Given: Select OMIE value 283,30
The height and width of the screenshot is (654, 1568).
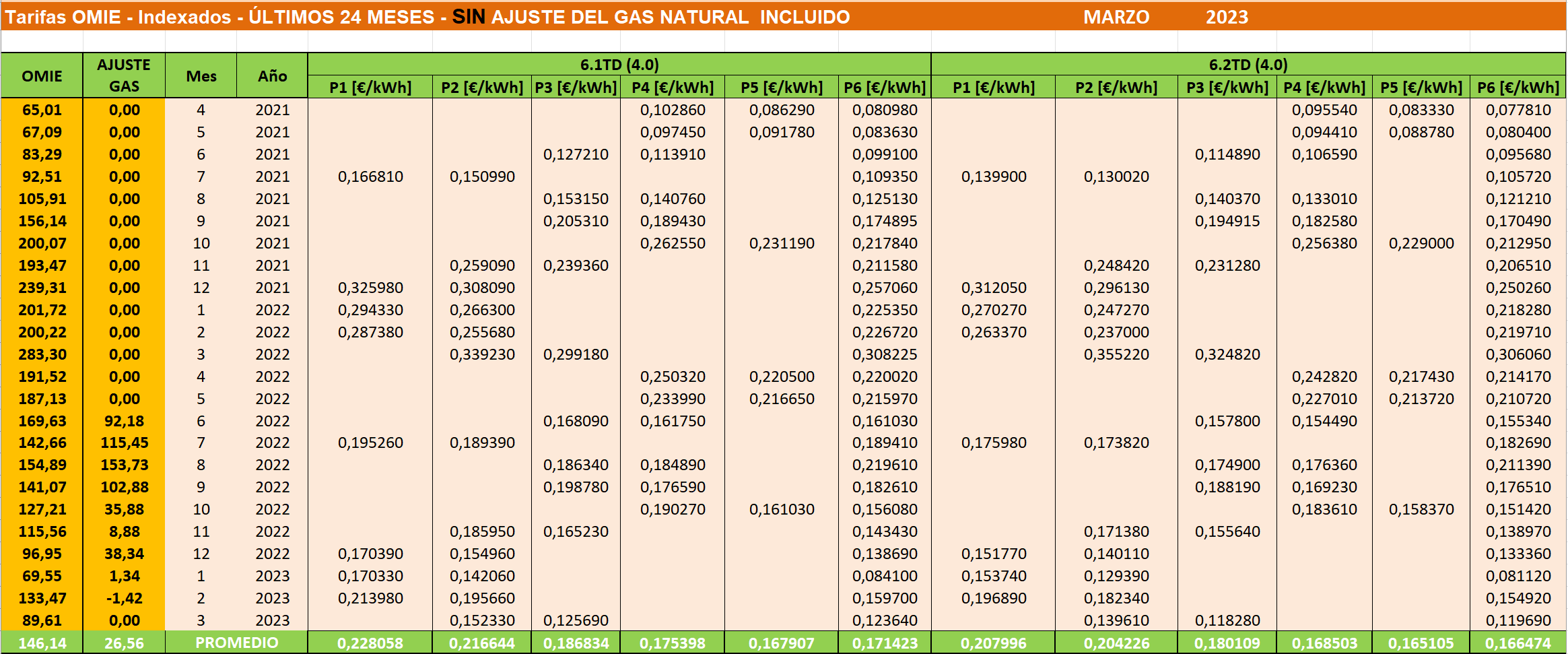Looking at the screenshot, I should click(x=42, y=354).
